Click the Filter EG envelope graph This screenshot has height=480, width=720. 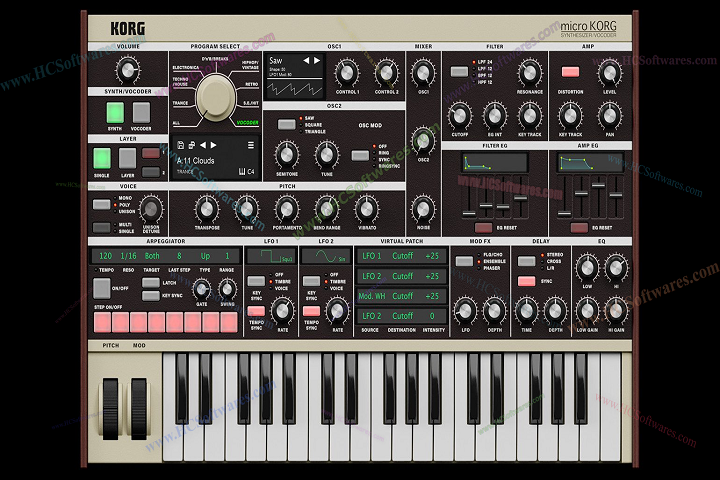coord(495,163)
